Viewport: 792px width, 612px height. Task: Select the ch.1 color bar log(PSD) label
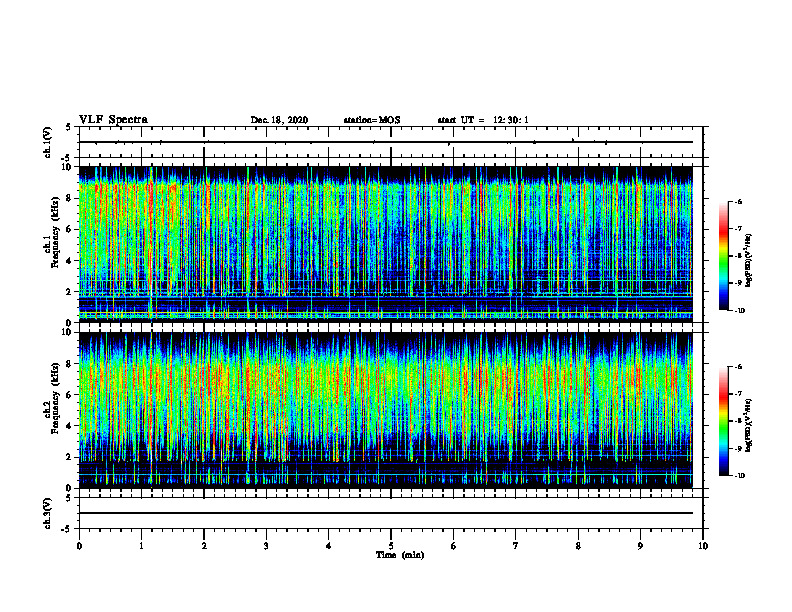[x=750, y=261]
